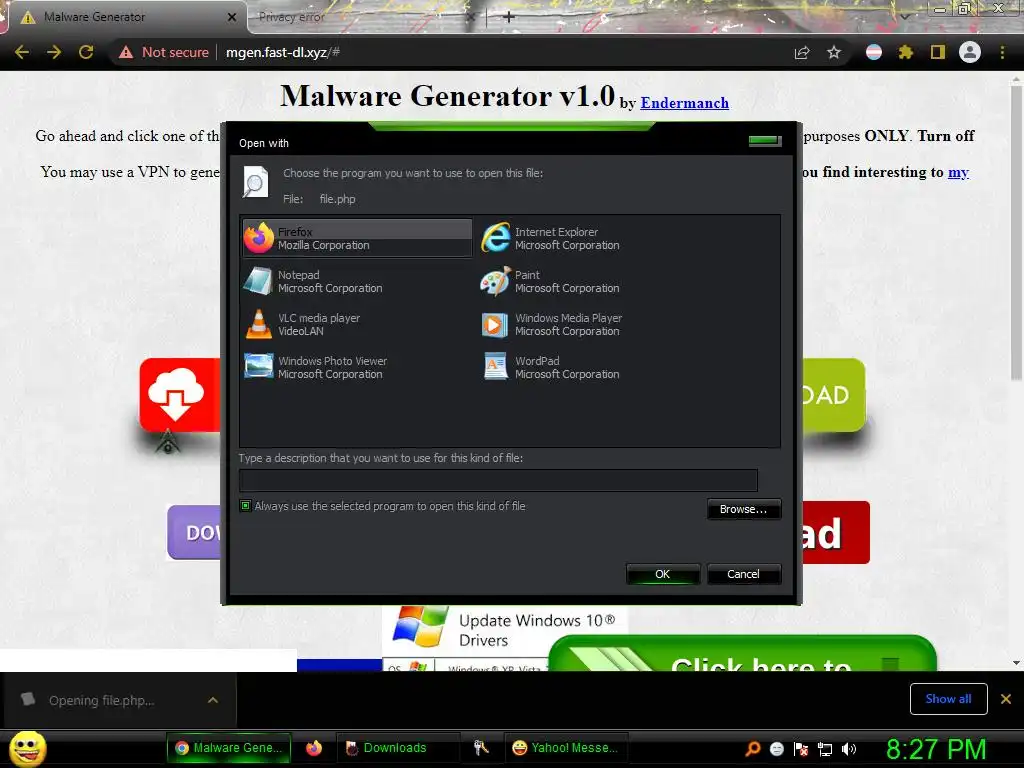This screenshot has width=1024, height=768.
Task: Go back in Chrome browser
Action: click(x=22, y=52)
